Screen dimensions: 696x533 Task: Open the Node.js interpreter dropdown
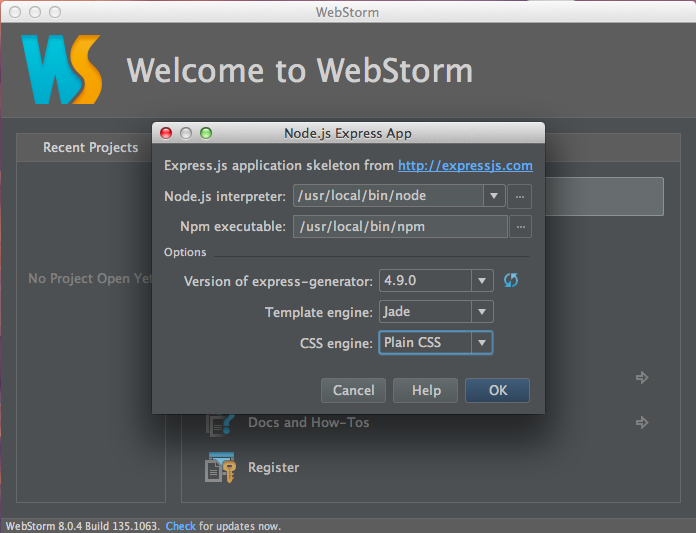coord(494,196)
